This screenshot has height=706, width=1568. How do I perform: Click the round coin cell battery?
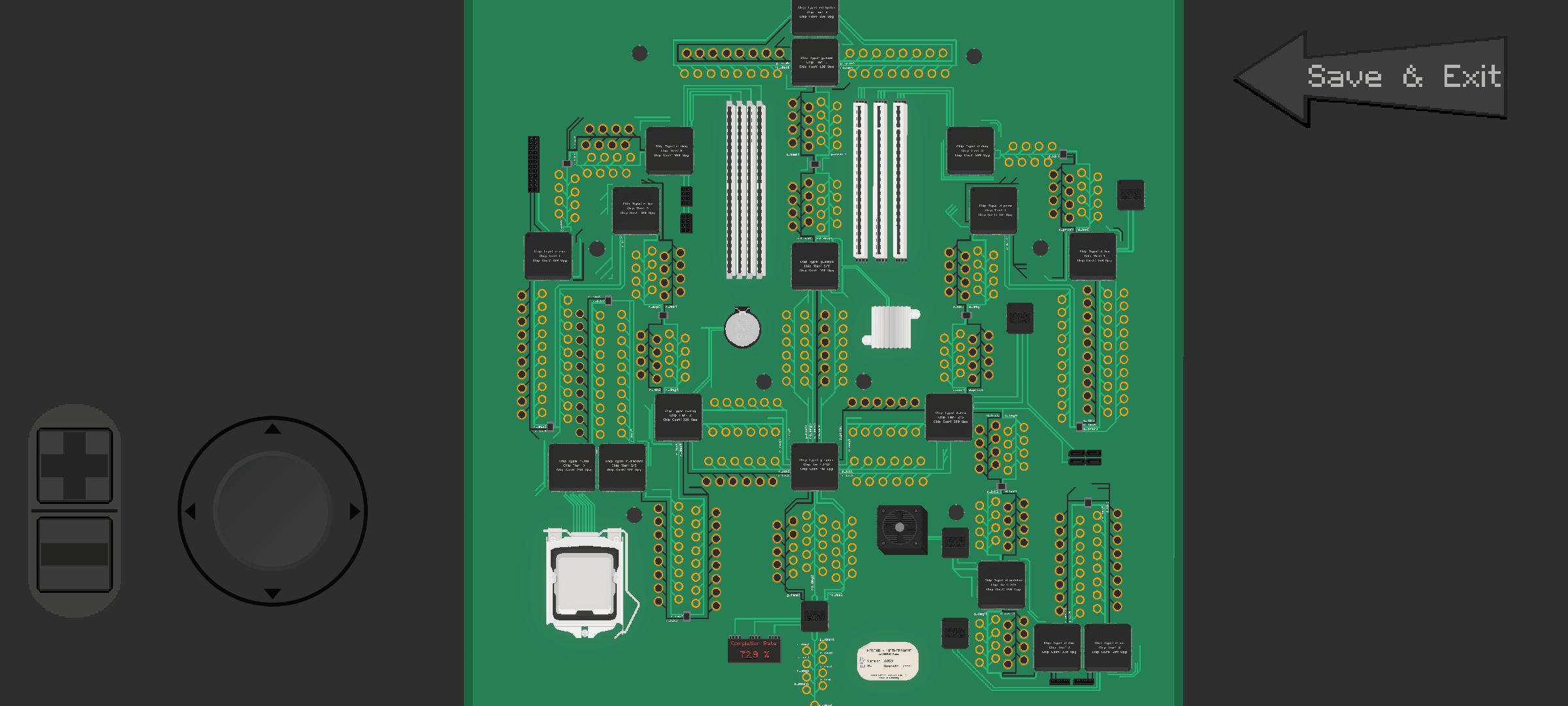[742, 329]
